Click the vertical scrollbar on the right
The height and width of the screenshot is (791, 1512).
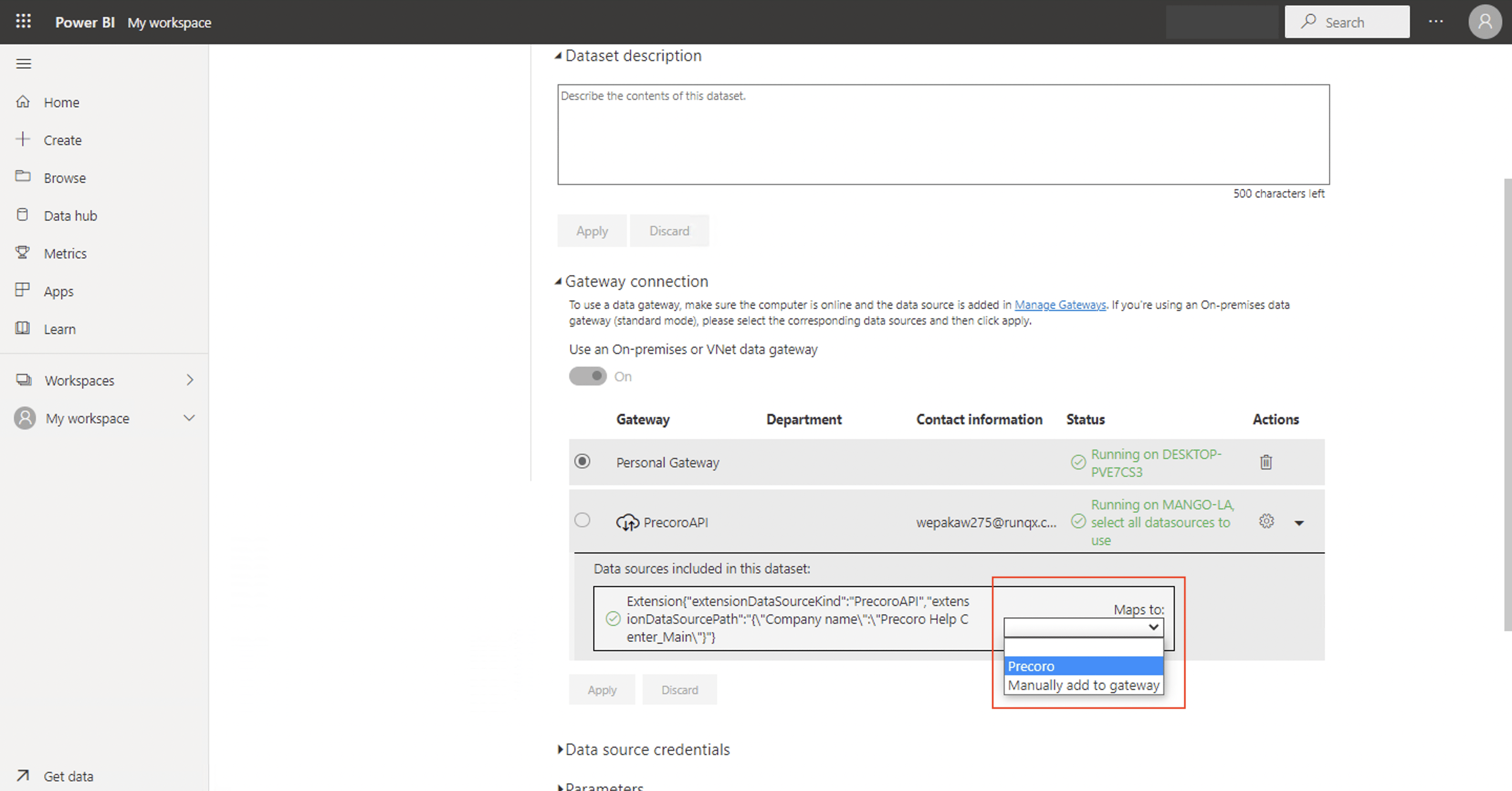coord(1507,404)
